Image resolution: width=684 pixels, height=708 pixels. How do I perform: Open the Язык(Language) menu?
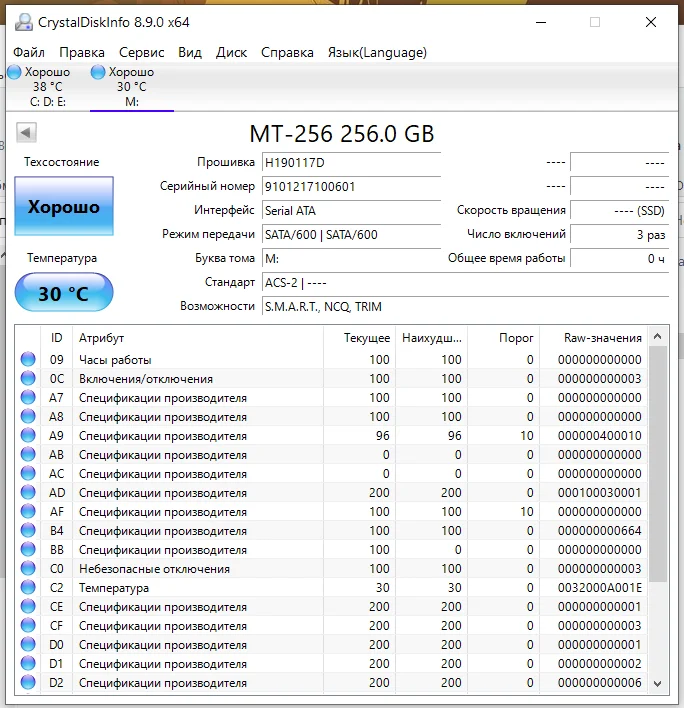coord(377,52)
